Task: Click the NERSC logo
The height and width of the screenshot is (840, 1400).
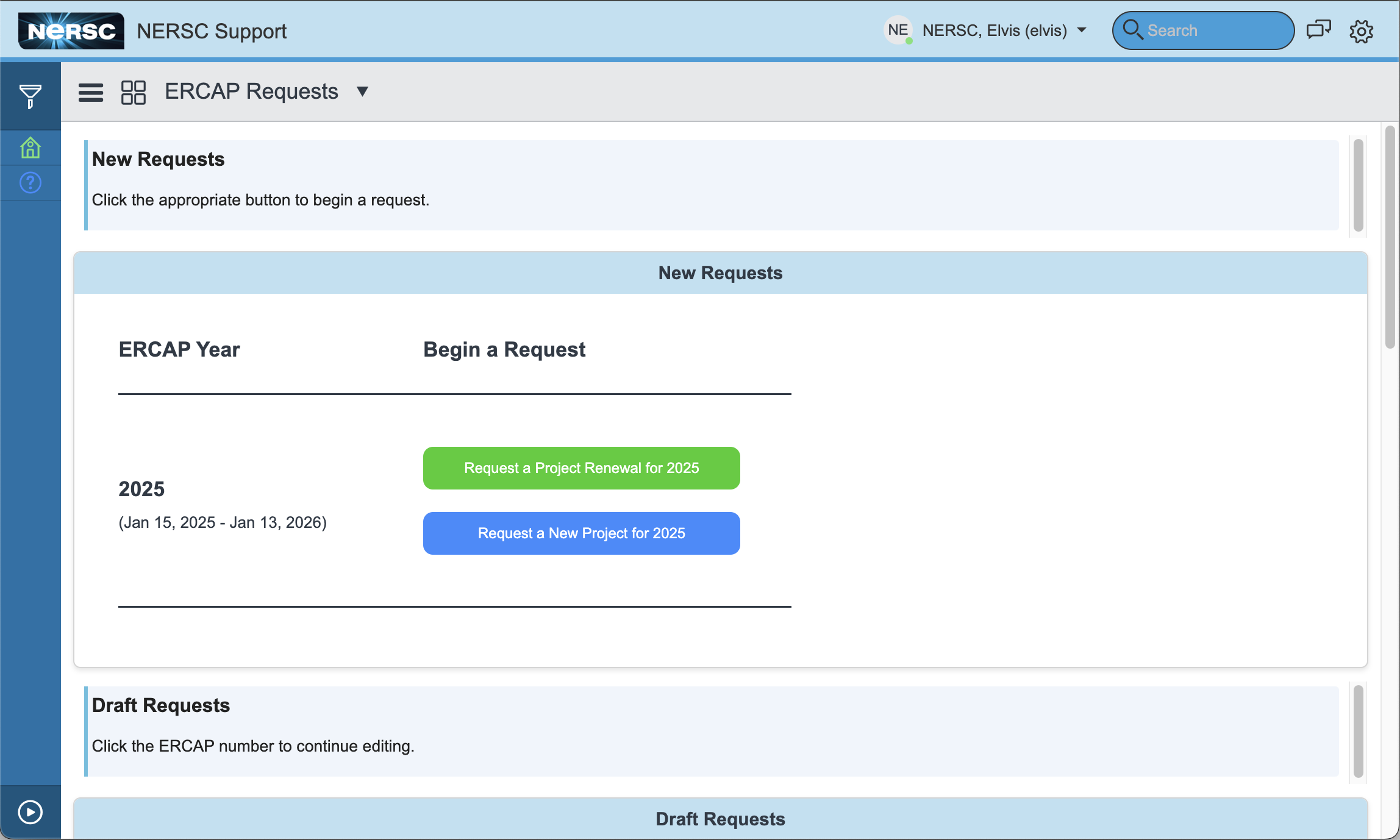Action: [x=70, y=30]
